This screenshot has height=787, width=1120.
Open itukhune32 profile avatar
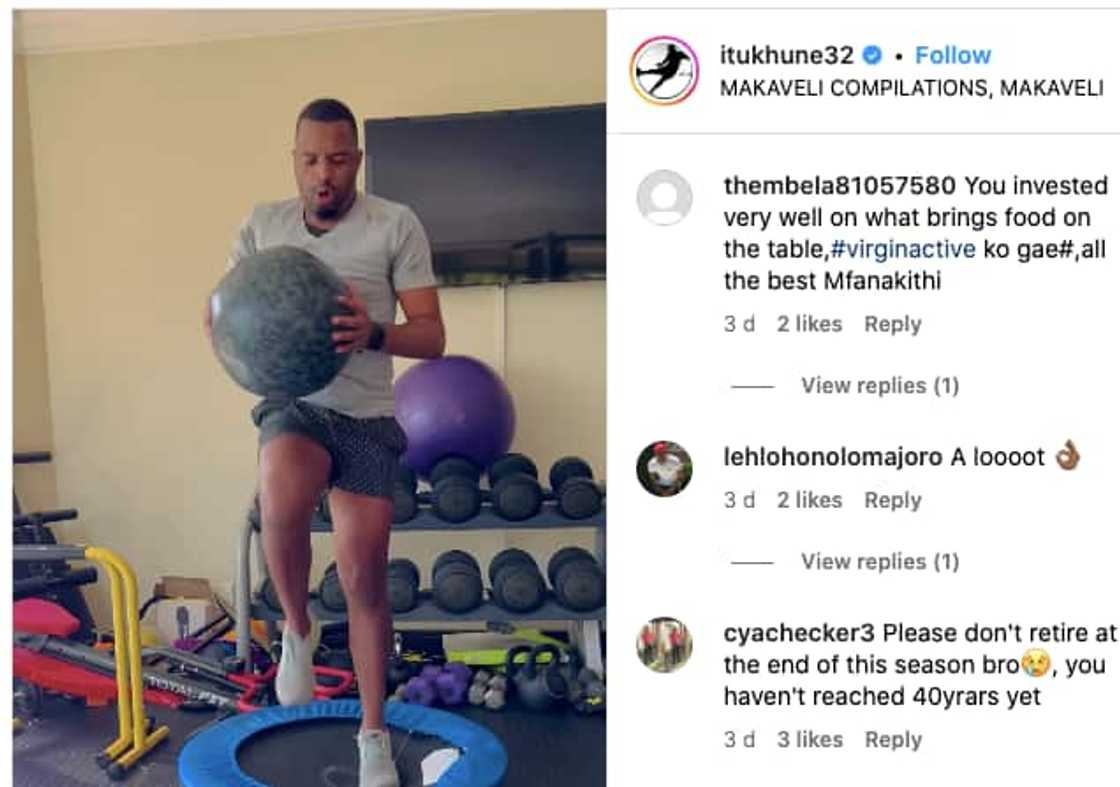click(664, 71)
